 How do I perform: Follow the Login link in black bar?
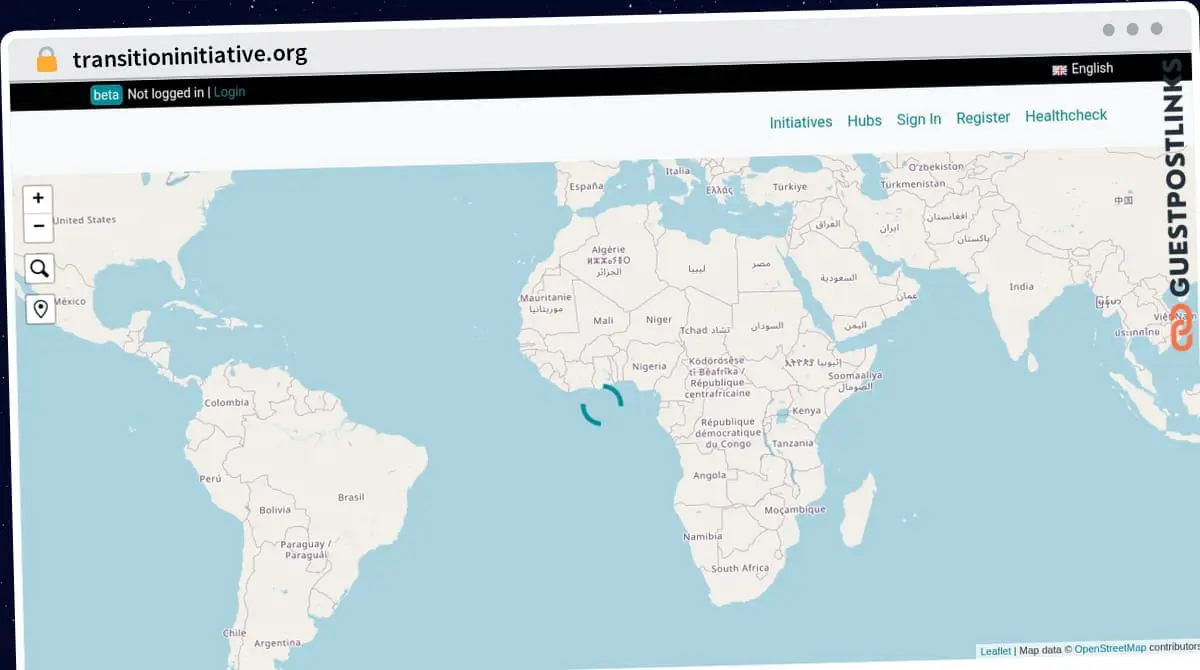[229, 92]
